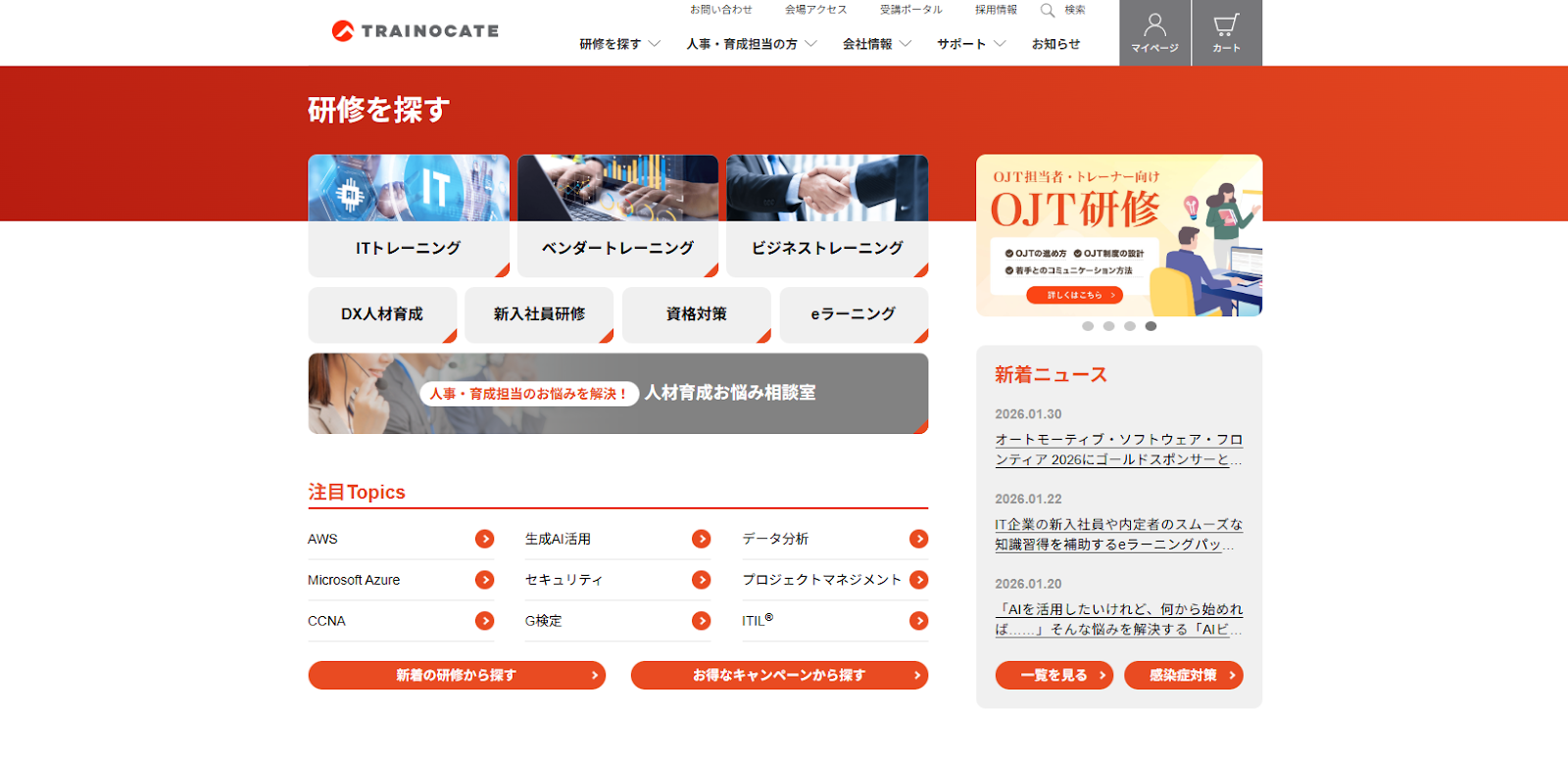Open OJT研修 promotional banner
1568x761 pixels.
(1119, 235)
